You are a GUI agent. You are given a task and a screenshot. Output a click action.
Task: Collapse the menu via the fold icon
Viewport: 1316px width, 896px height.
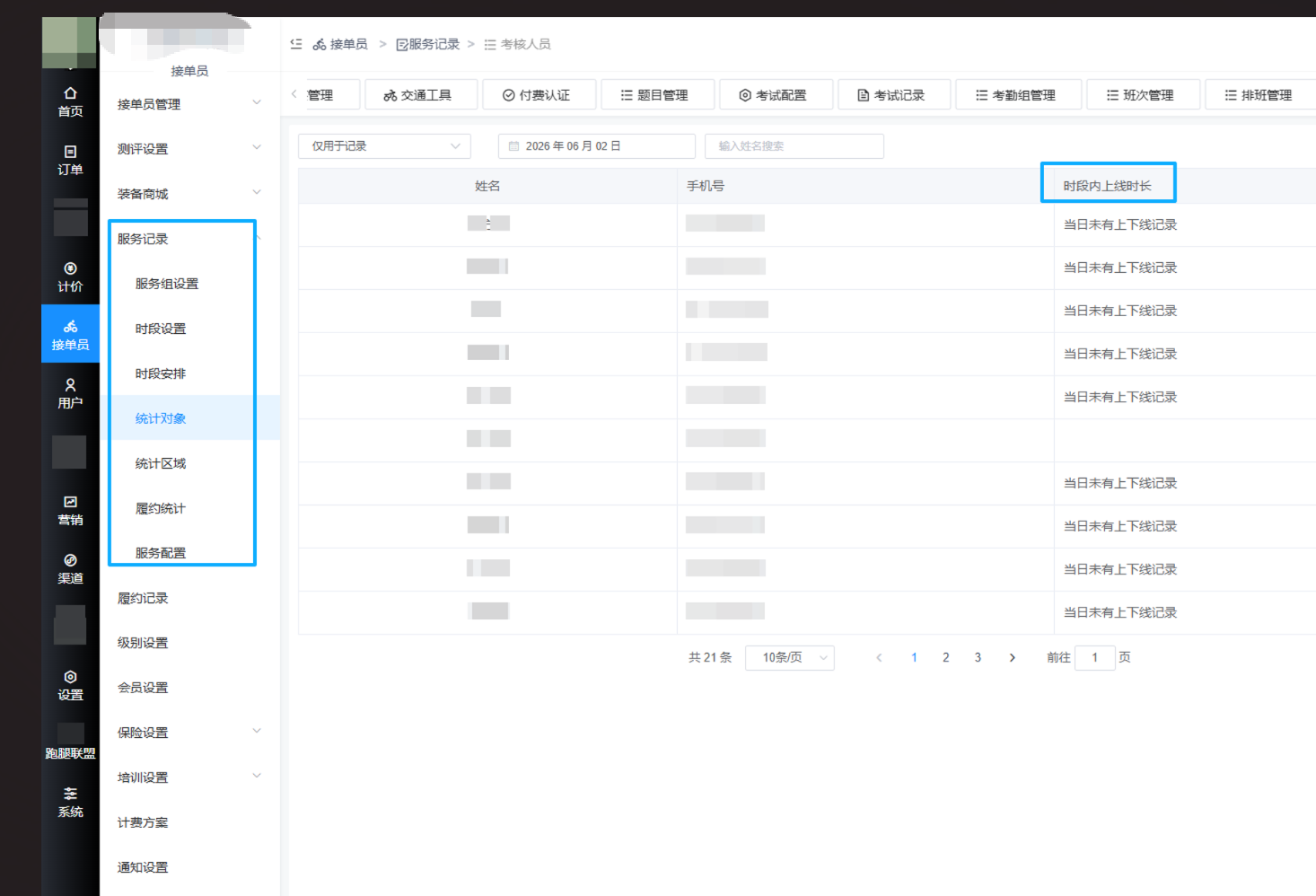(x=296, y=44)
